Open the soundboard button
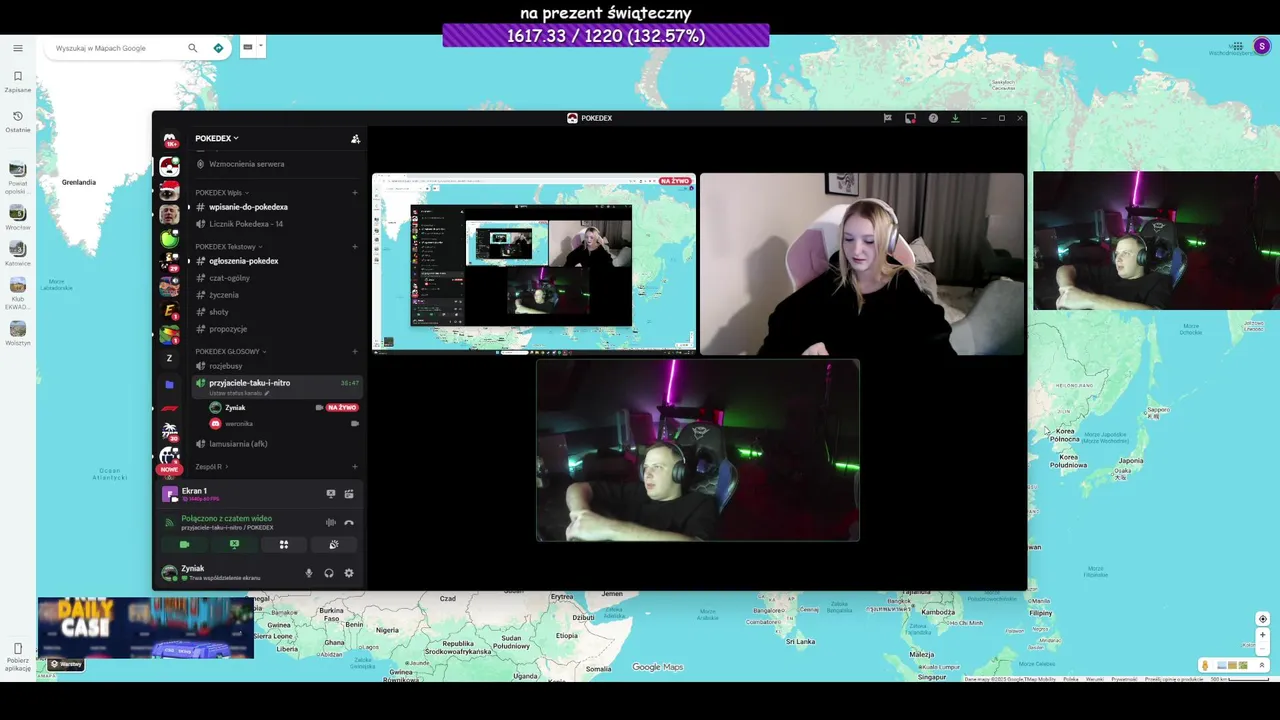Image resolution: width=1280 pixels, height=720 pixels. [x=334, y=544]
